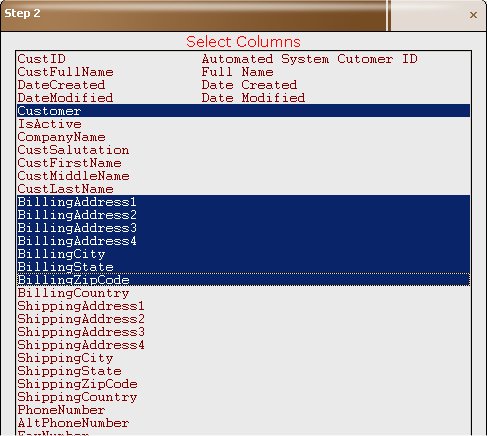487x436 pixels.
Task: Select the CustFullName column row
Action: pyautogui.click(x=243, y=72)
